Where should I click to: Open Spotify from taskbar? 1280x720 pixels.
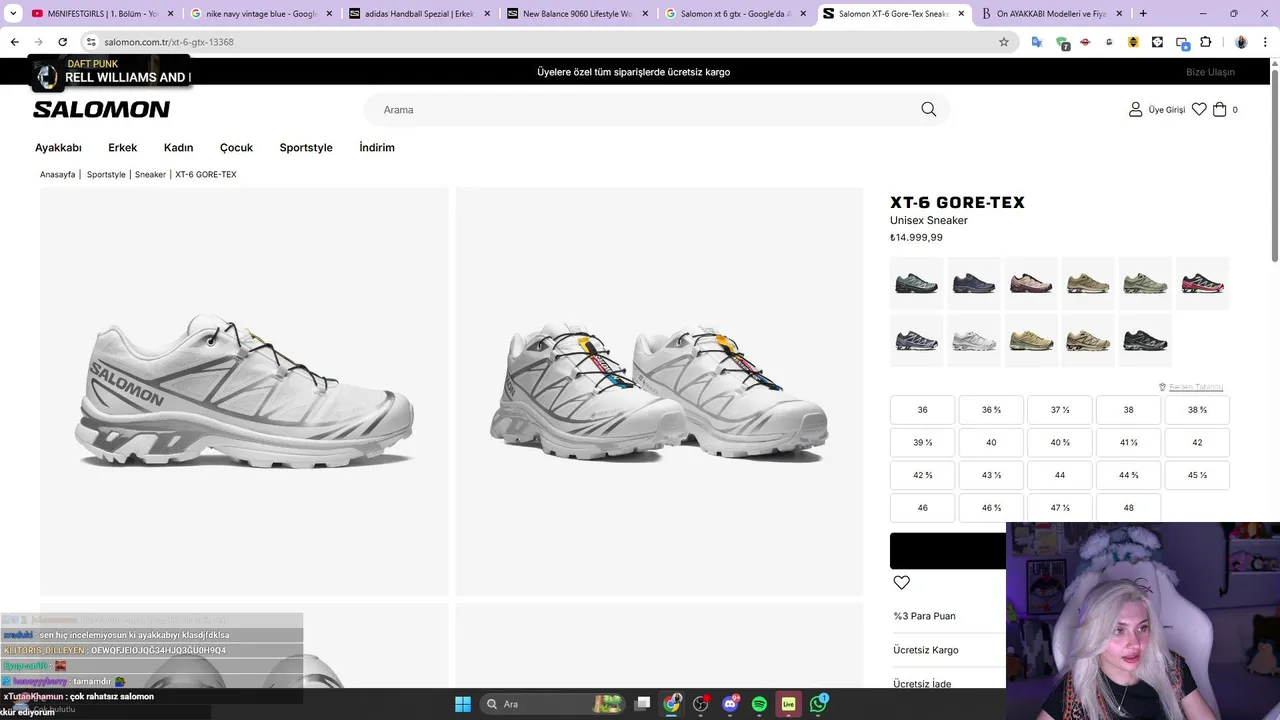pyautogui.click(x=759, y=704)
